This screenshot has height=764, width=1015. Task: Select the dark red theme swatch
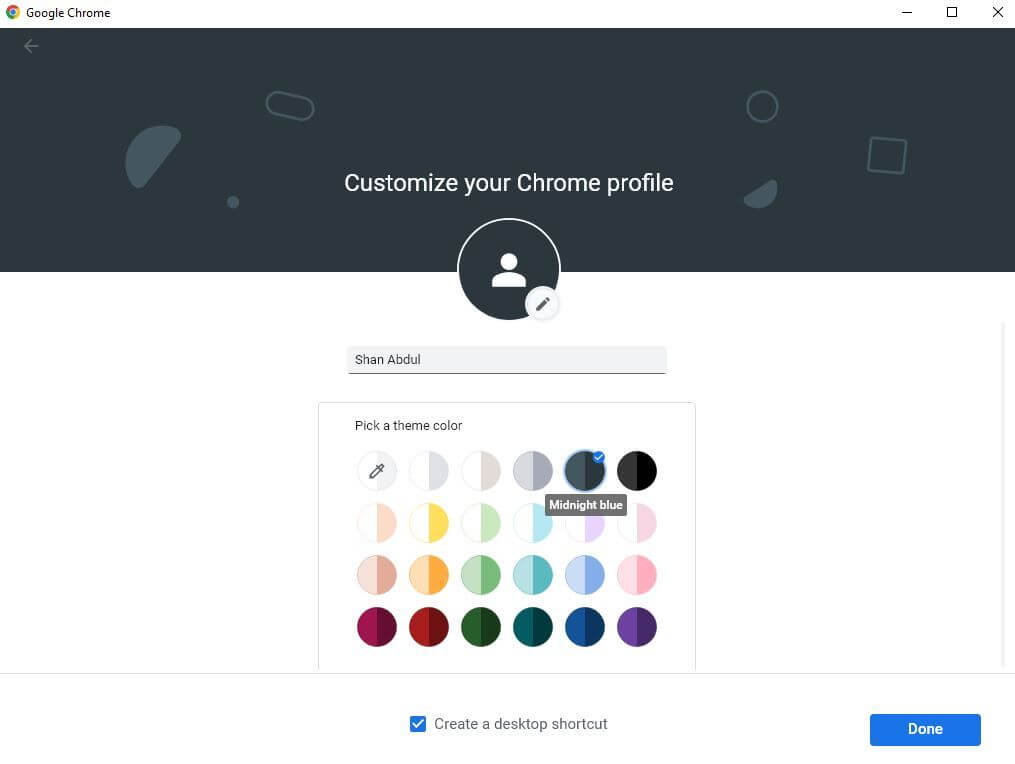(x=428, y=627)
